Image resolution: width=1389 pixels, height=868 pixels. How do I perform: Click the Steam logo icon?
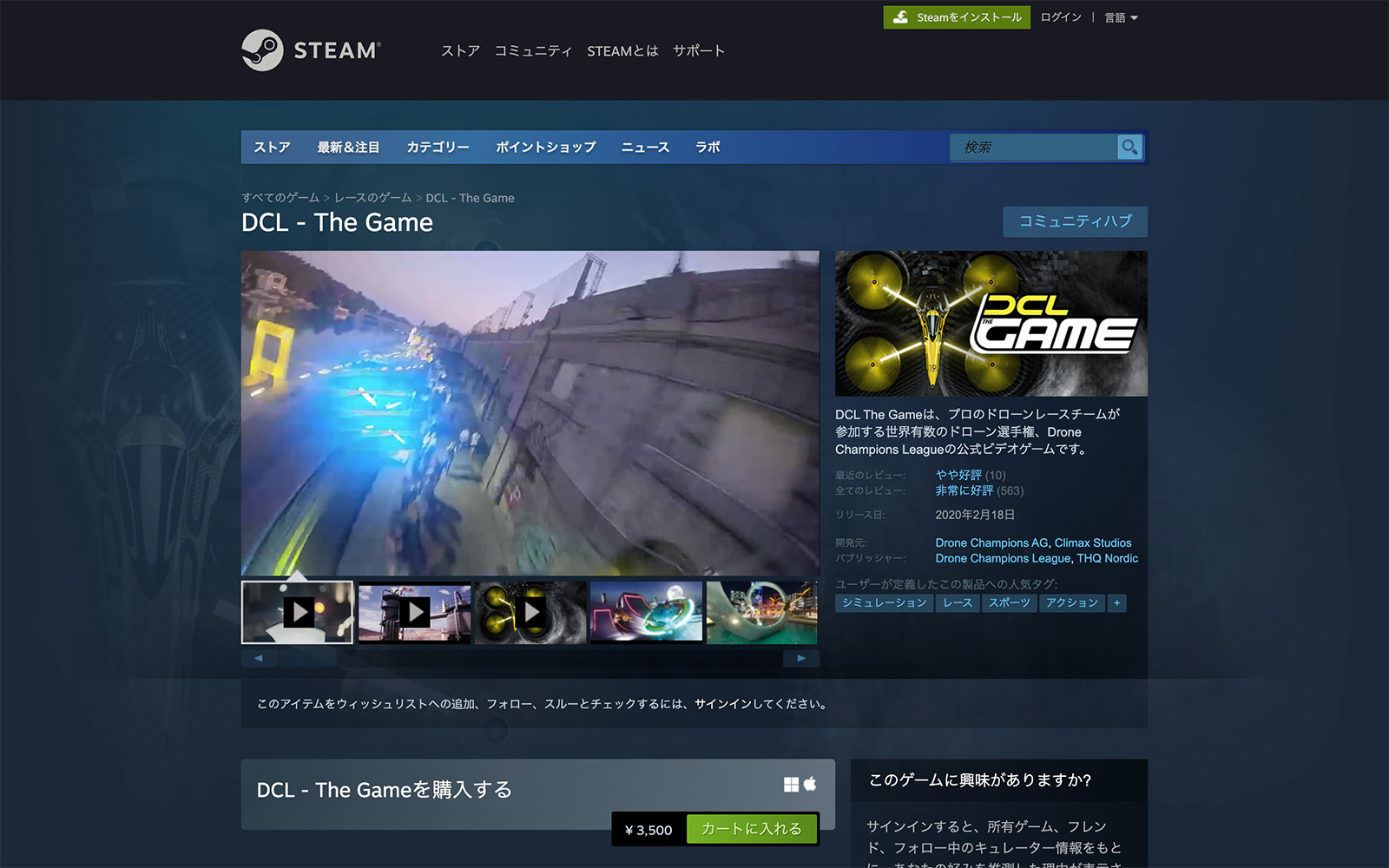click(263, 50)
